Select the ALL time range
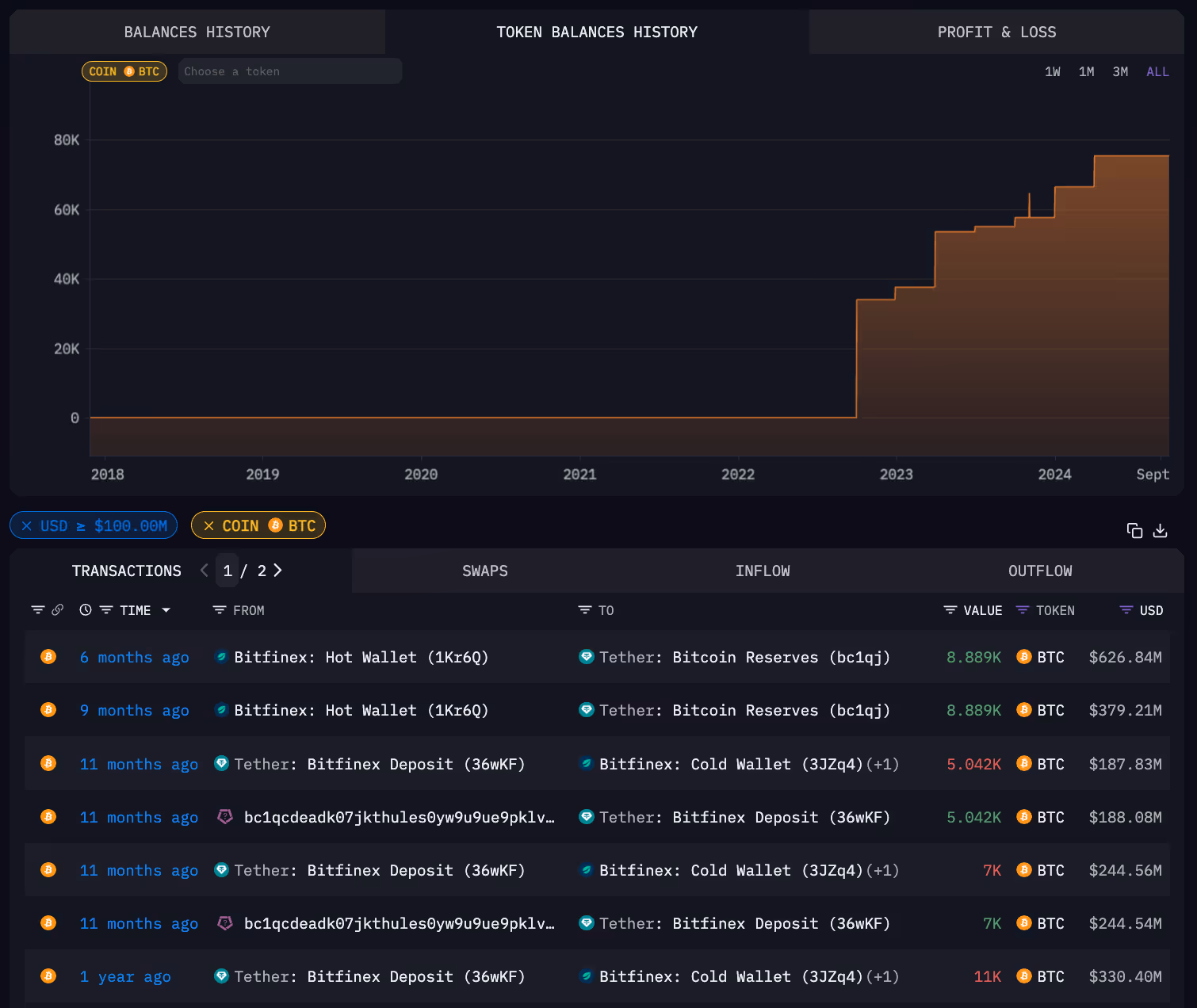 [x=1157, y=71]
